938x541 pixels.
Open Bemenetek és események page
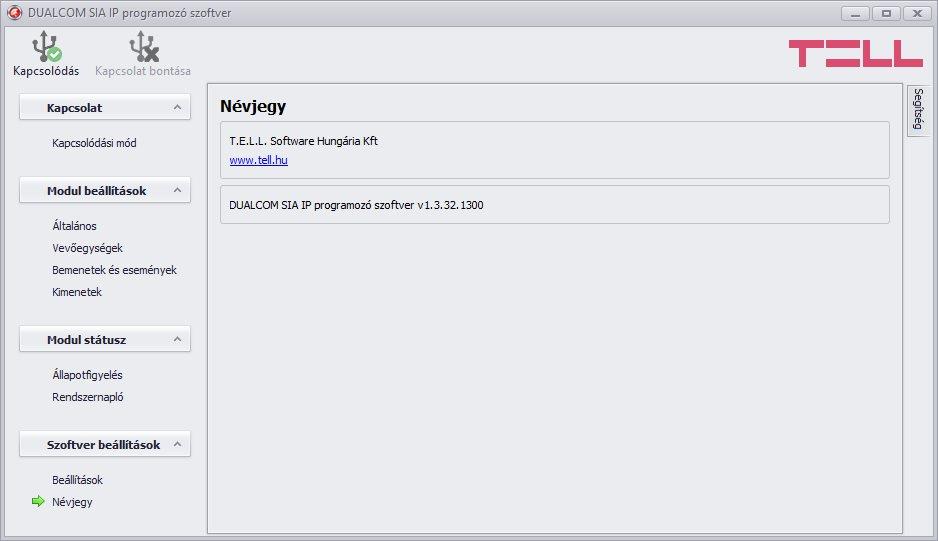click(x=114, y=270)
